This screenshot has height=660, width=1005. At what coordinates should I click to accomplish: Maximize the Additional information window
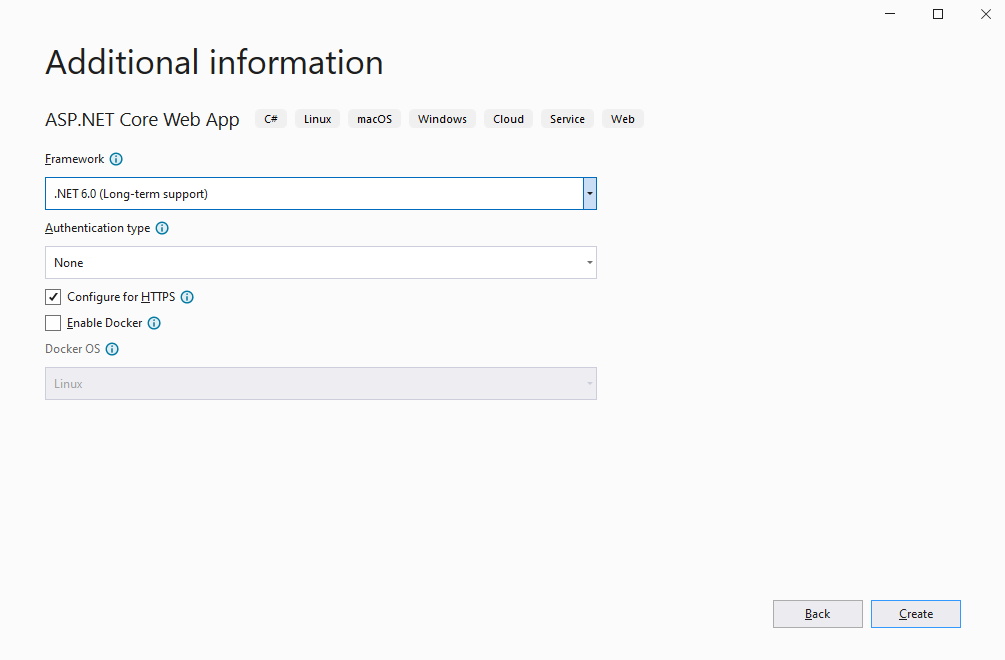pyautogui.click(x=938, y=14)
